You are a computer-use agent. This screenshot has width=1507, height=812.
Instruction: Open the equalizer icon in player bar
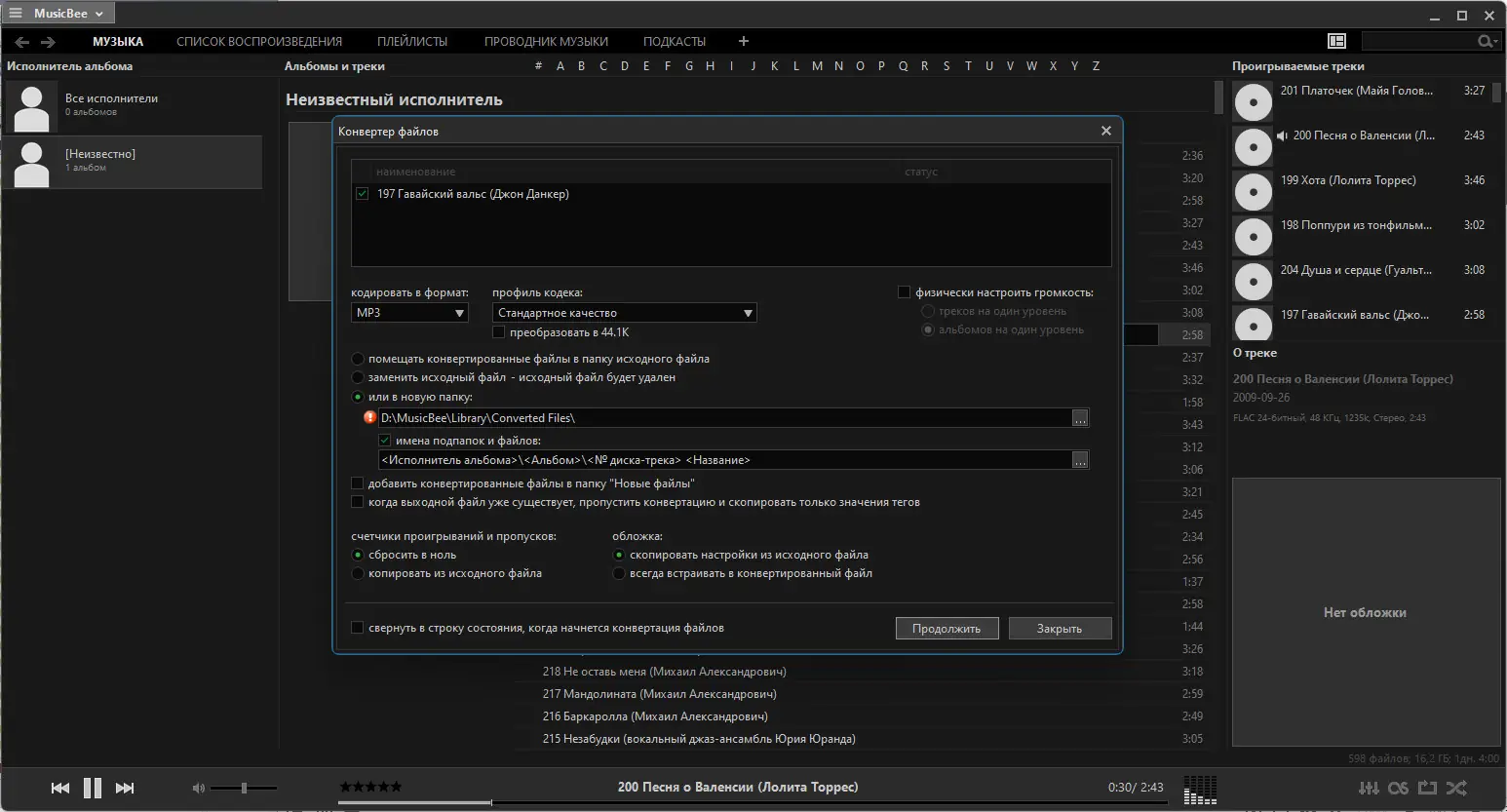click(x=1369, y=788)
